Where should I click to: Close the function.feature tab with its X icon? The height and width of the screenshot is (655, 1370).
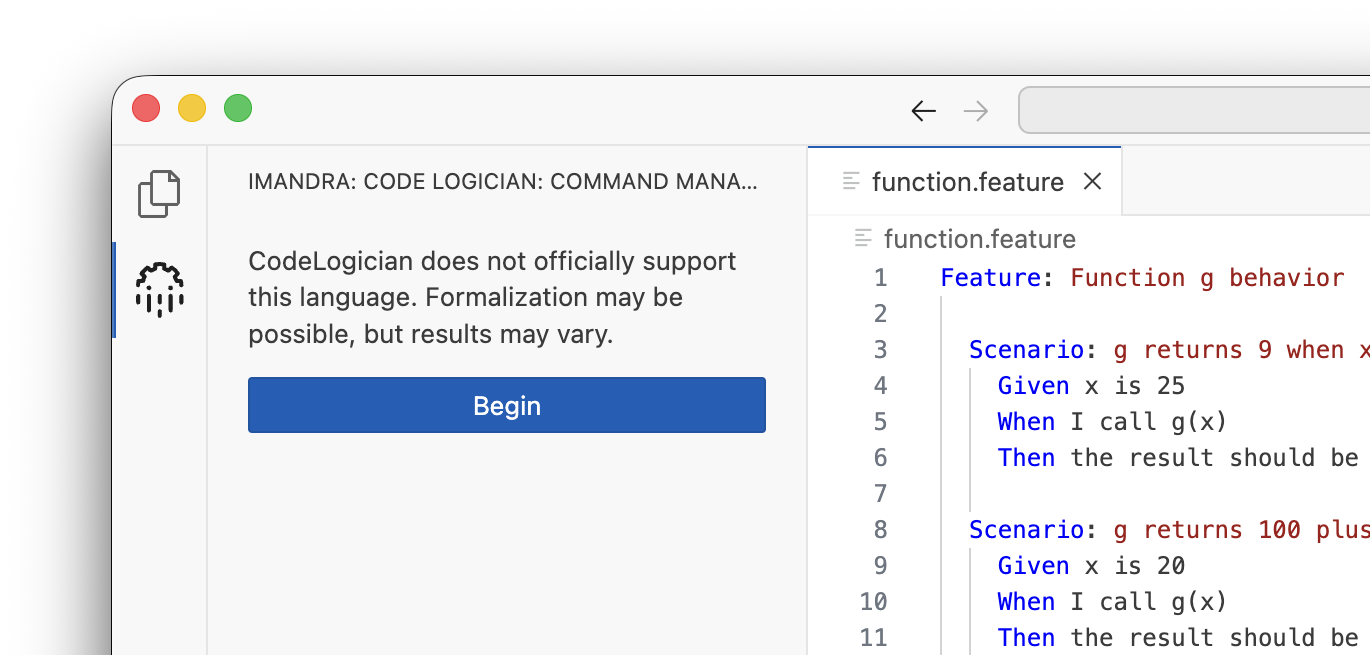[x=1092, y=181]
